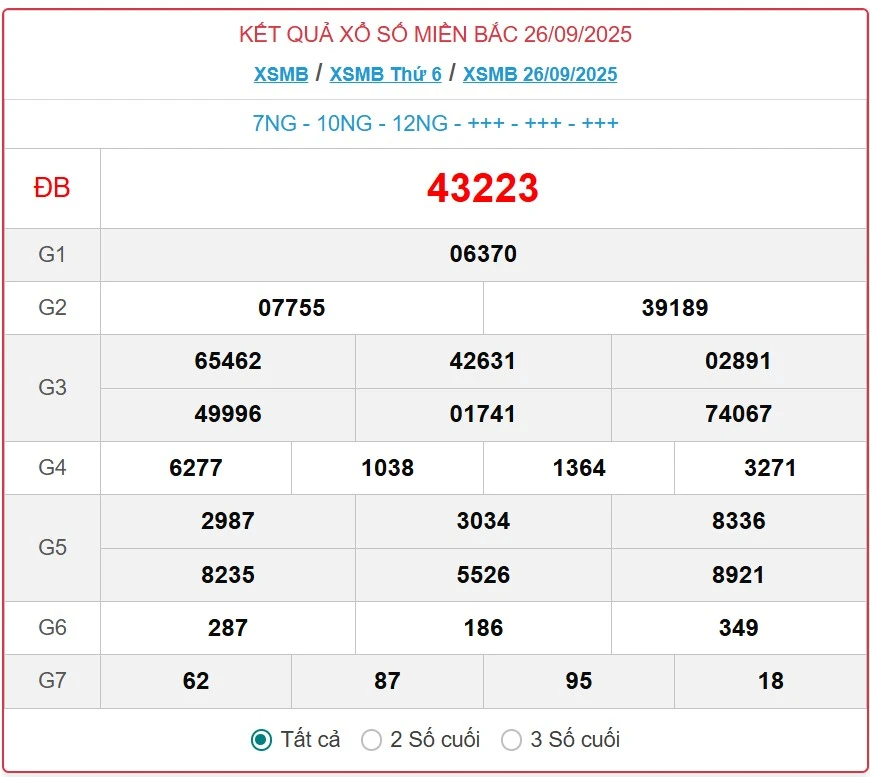Click the XSMB 26/09/2025 link
Image resolution: width=870 pixels, height=777 pixels.
pos(540,74)
